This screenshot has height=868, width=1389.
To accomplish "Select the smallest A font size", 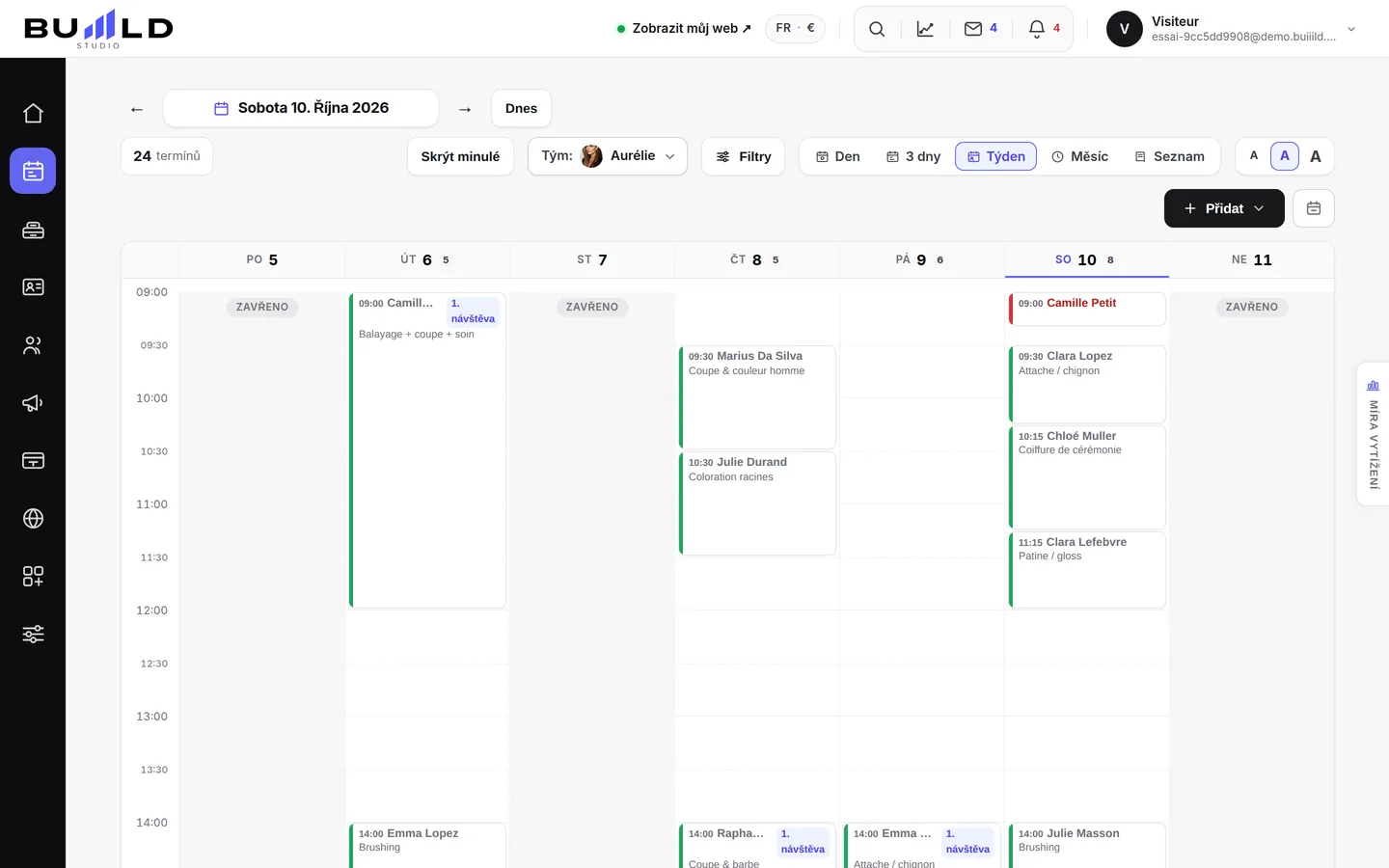I will pos(1254,155).
